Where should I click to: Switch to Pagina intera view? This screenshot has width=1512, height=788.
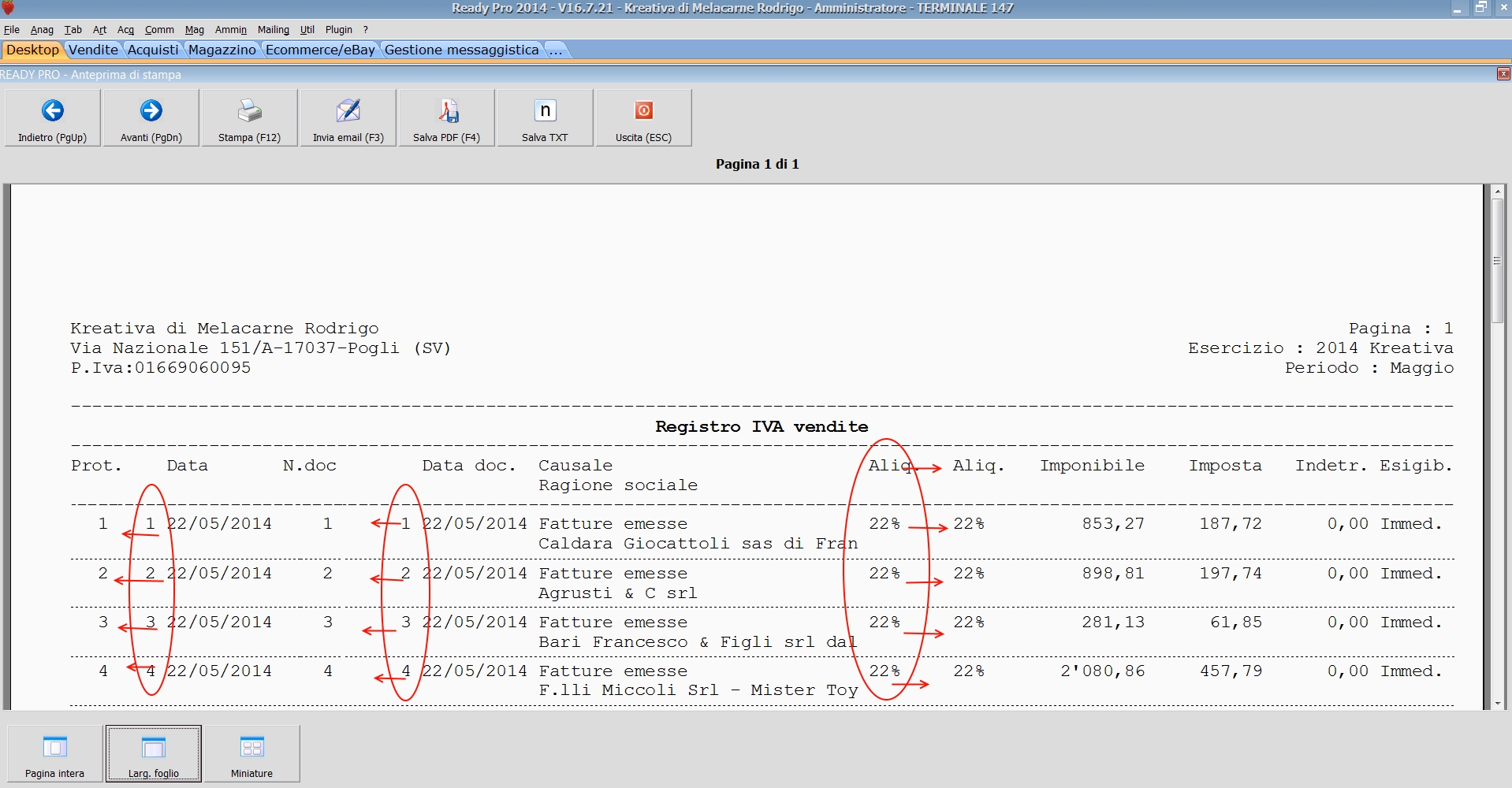pos(55,753)
